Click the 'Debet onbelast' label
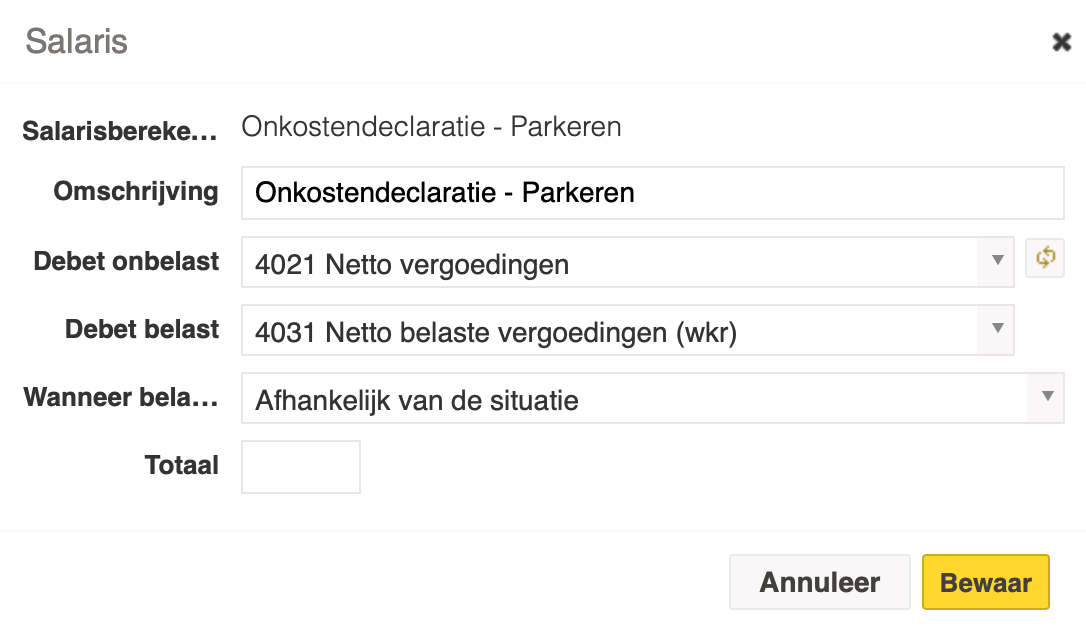The width and height of the screenshot is (1086, 638). click(126, 261)
